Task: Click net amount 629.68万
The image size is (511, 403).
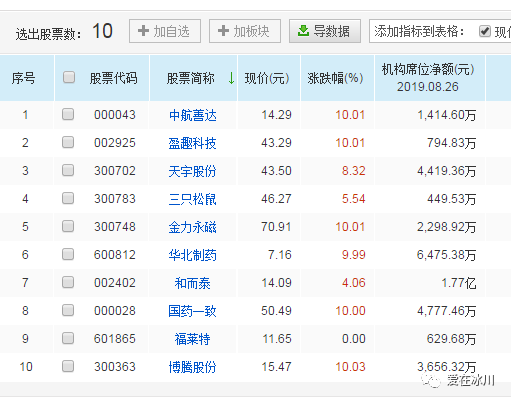Action: pyautogui.click(x=452, y=339)
